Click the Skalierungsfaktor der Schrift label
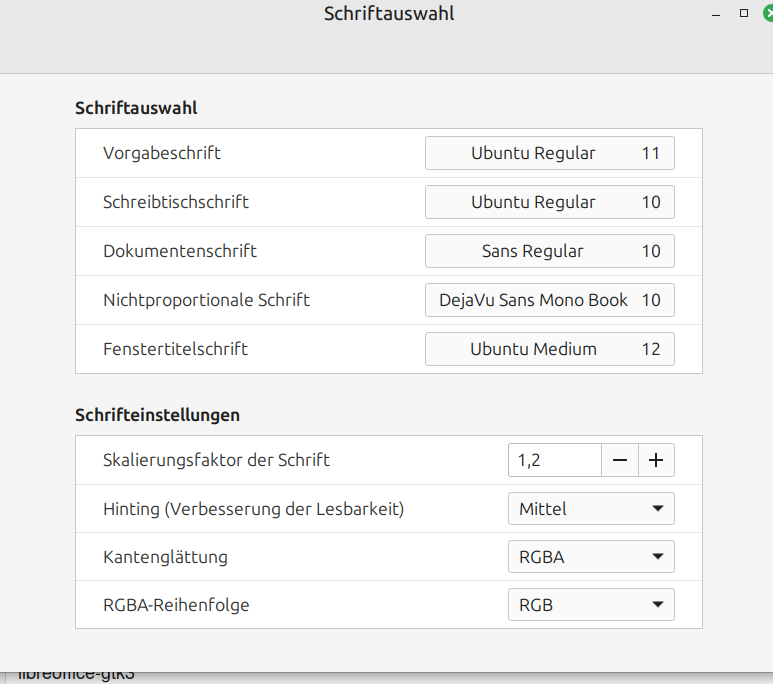 point(216,460)
